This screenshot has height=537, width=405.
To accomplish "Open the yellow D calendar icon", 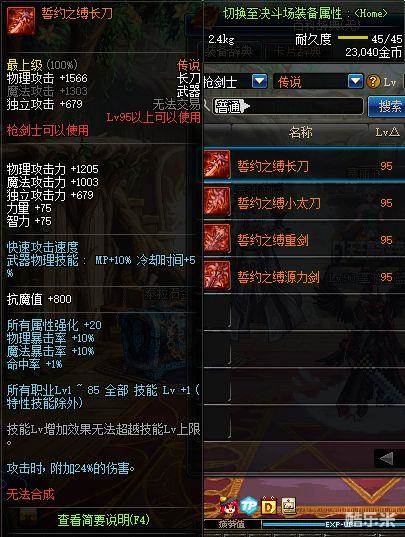I will click(x=269, y=506).
